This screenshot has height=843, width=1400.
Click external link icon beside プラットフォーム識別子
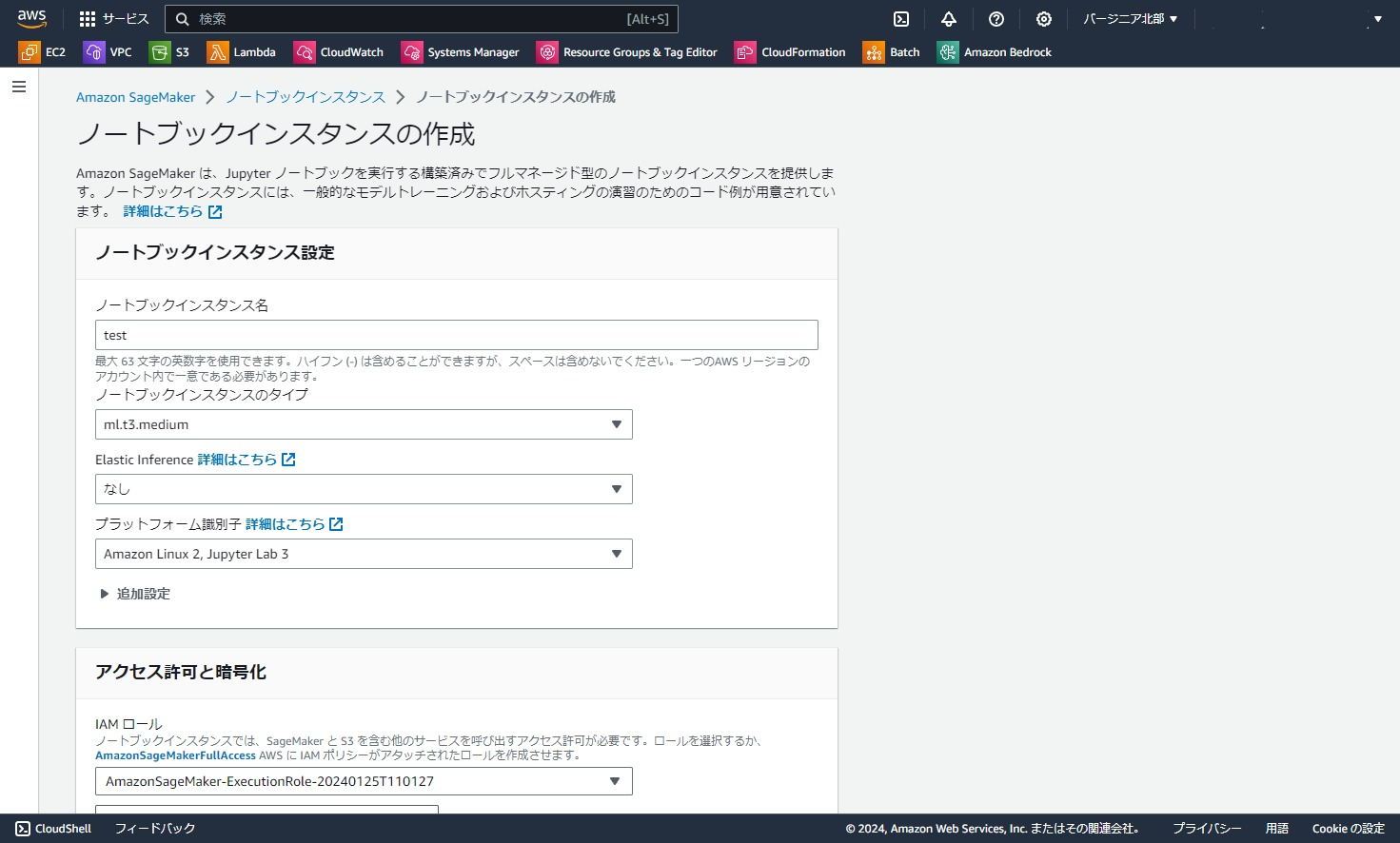(x=336, y=524)
